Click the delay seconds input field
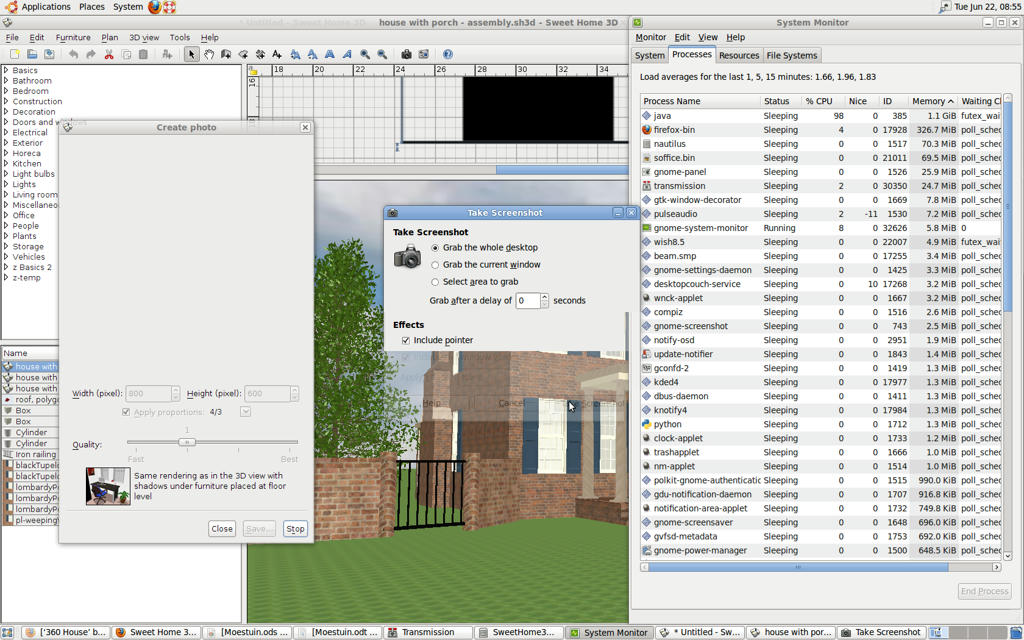 pos(528,300)
